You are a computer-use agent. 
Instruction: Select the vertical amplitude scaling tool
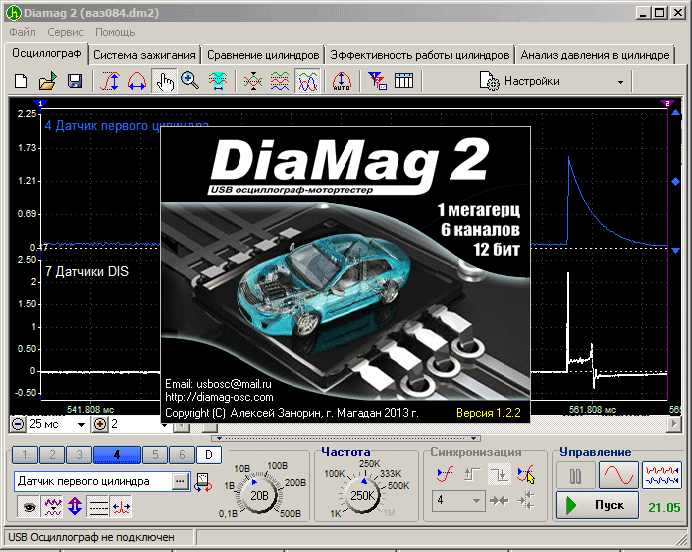pos(110,81)
